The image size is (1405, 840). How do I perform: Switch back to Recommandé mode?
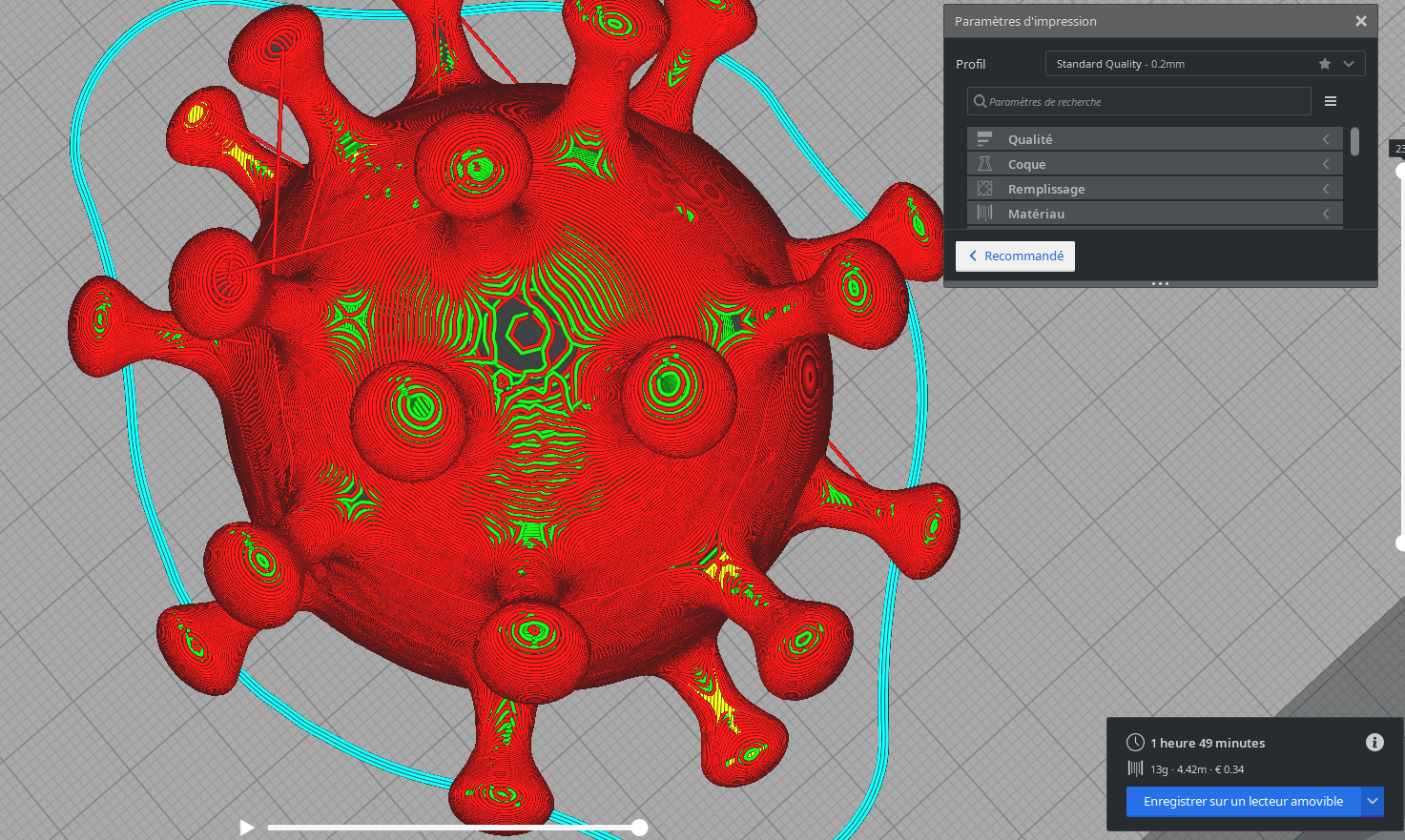pyautogui.click(x=1015, y=256)
